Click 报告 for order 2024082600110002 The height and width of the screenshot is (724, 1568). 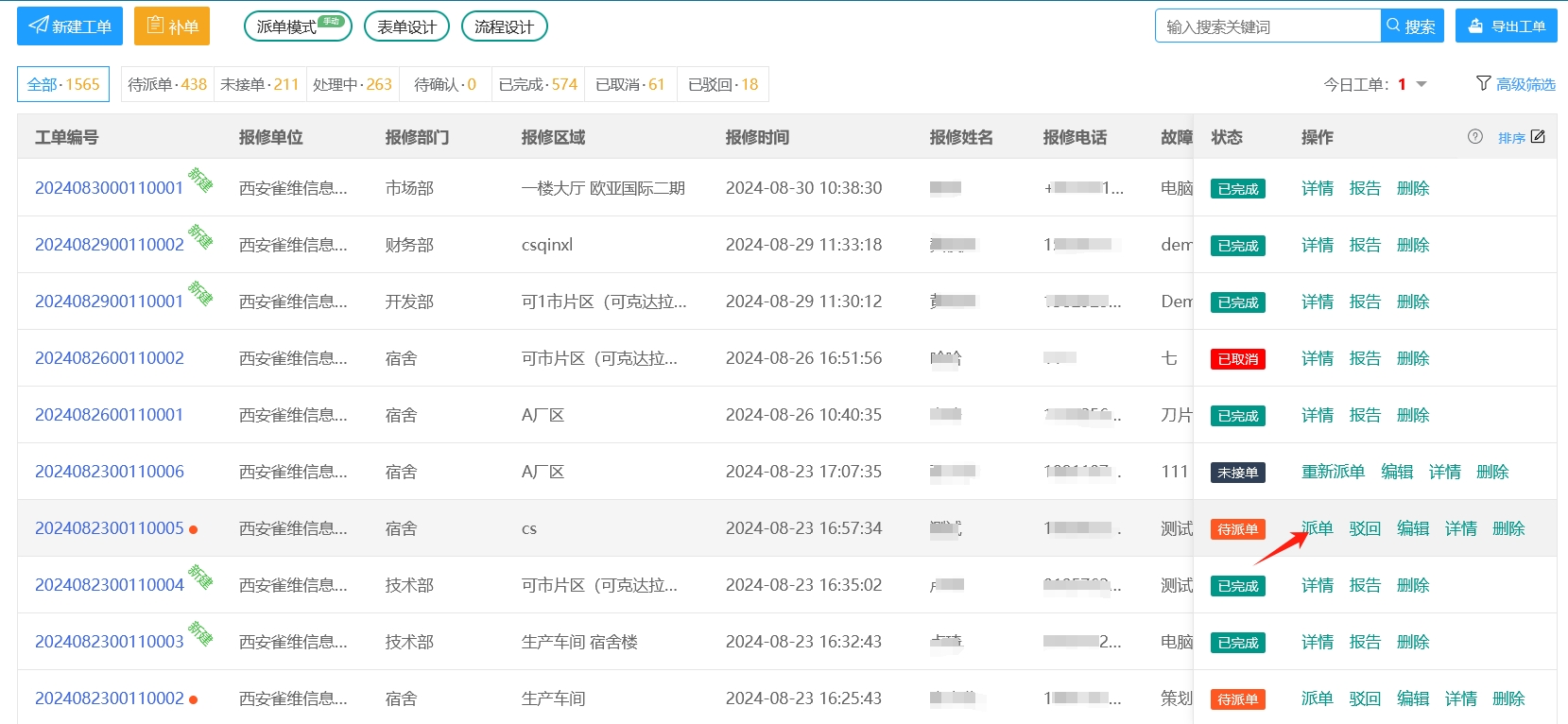(x=1364, y=358)
